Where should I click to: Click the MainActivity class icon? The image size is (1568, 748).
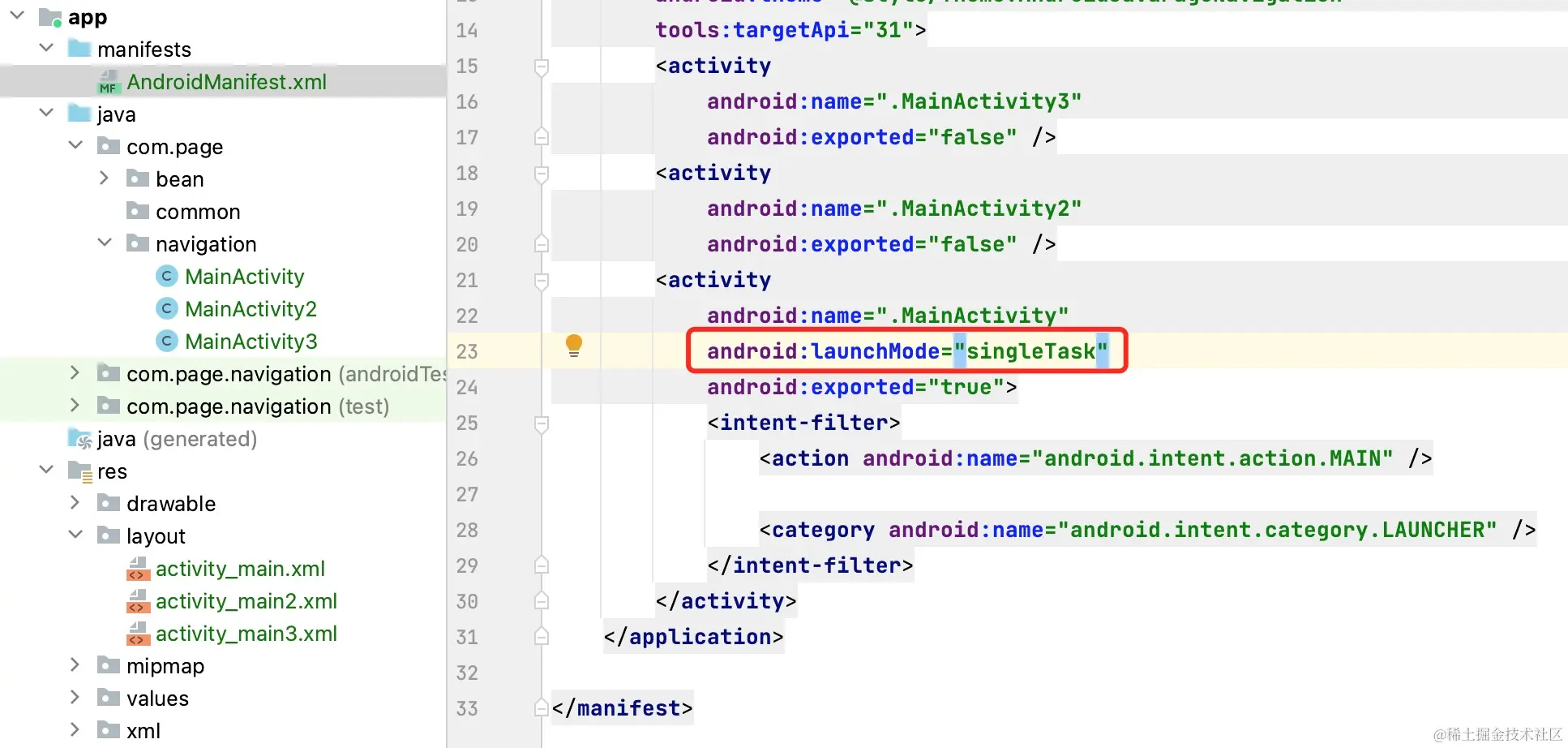tap(166, 277)
